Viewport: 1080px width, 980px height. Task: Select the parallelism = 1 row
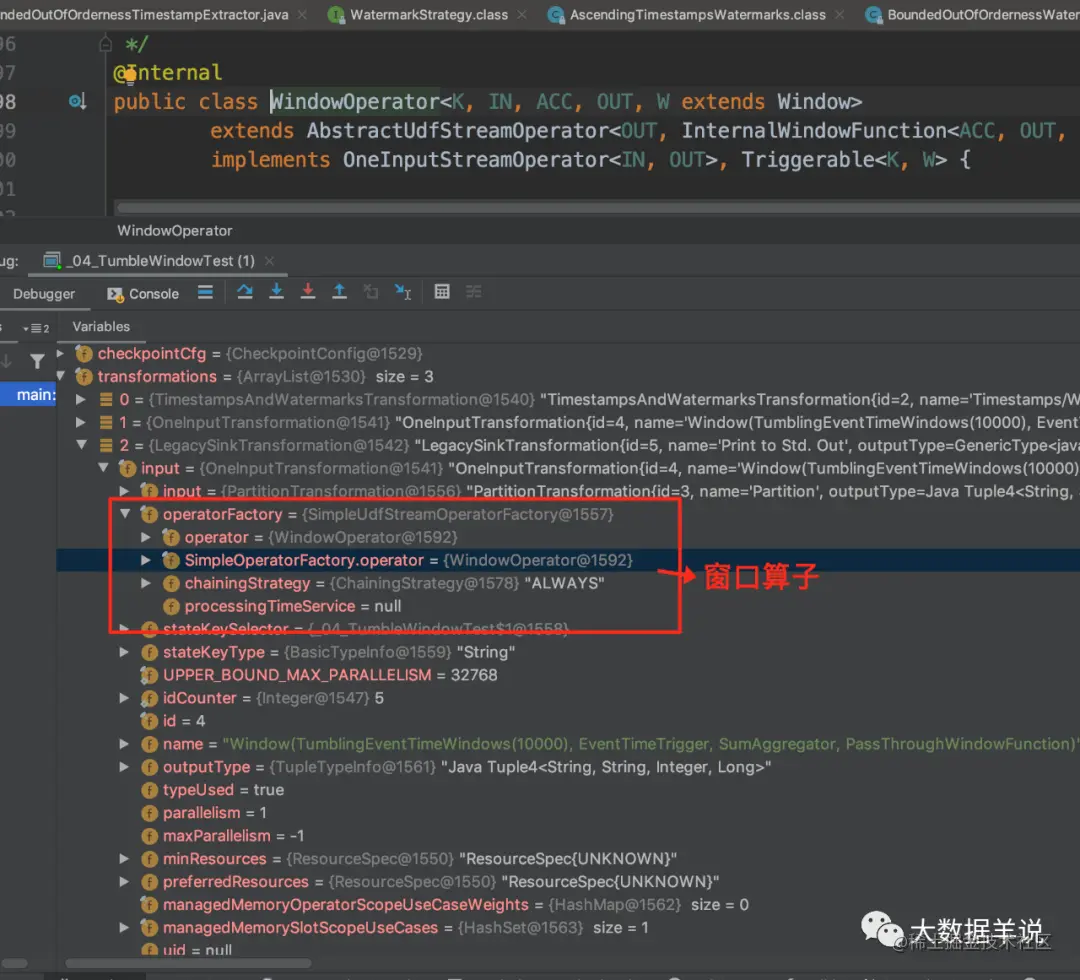tap(568, 813)
